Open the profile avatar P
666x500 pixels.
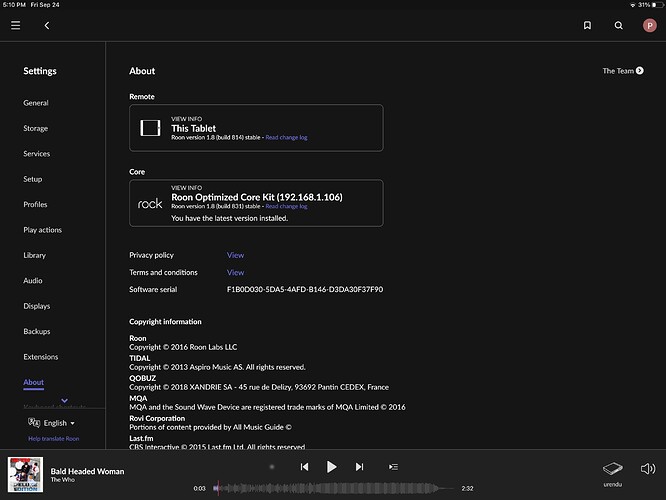(x=649, y=25)
